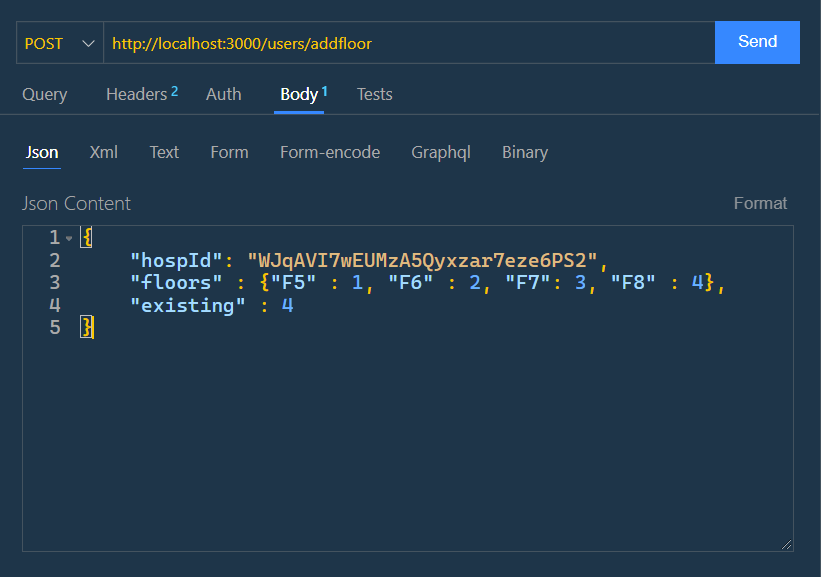The width and height of the screenshot is (821, 577).
Task: Switch to the Xml body format
Action: [103, 152]
